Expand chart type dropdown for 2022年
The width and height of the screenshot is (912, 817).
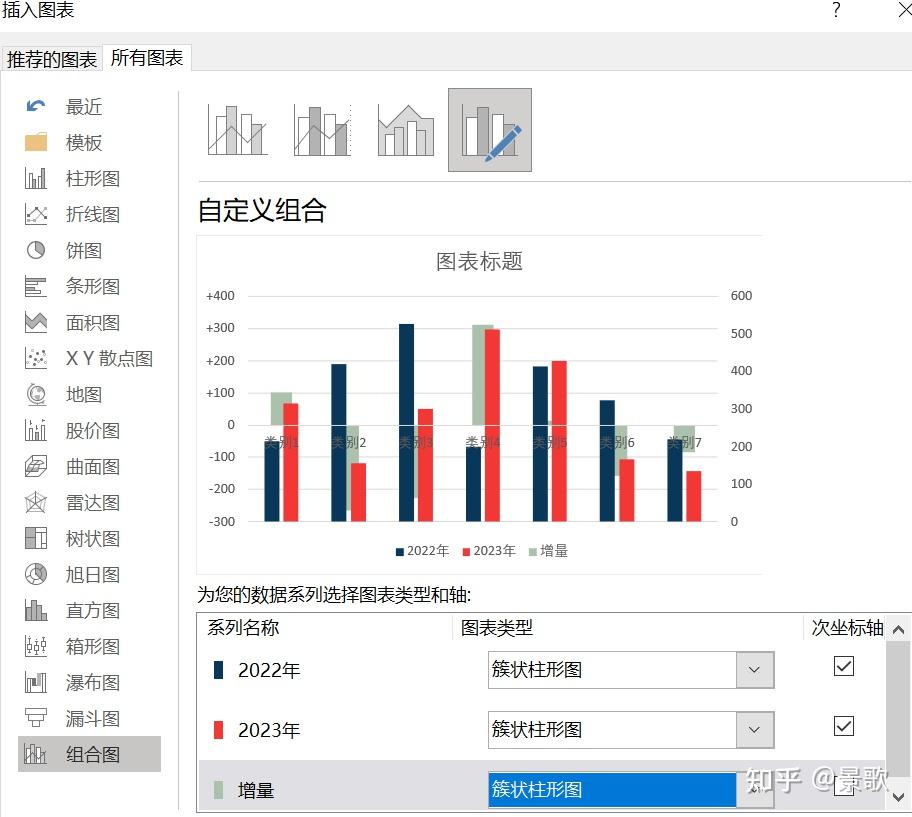click(x=754, y=670)
